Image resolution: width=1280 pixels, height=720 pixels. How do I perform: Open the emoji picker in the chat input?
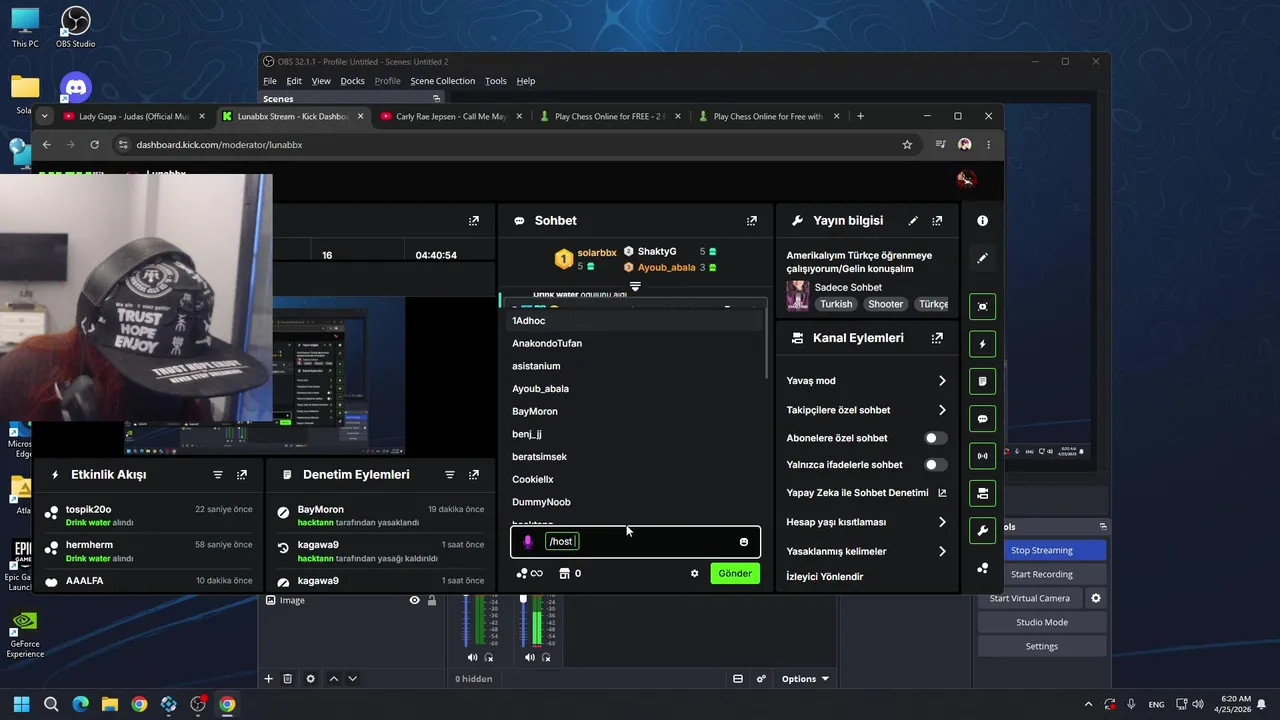(744, 542)
